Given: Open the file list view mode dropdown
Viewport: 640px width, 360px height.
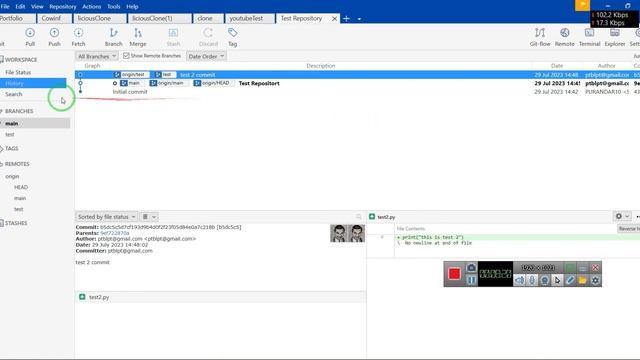Looking at the screenshot, I should pyautogui.click(x=149, y=217).
